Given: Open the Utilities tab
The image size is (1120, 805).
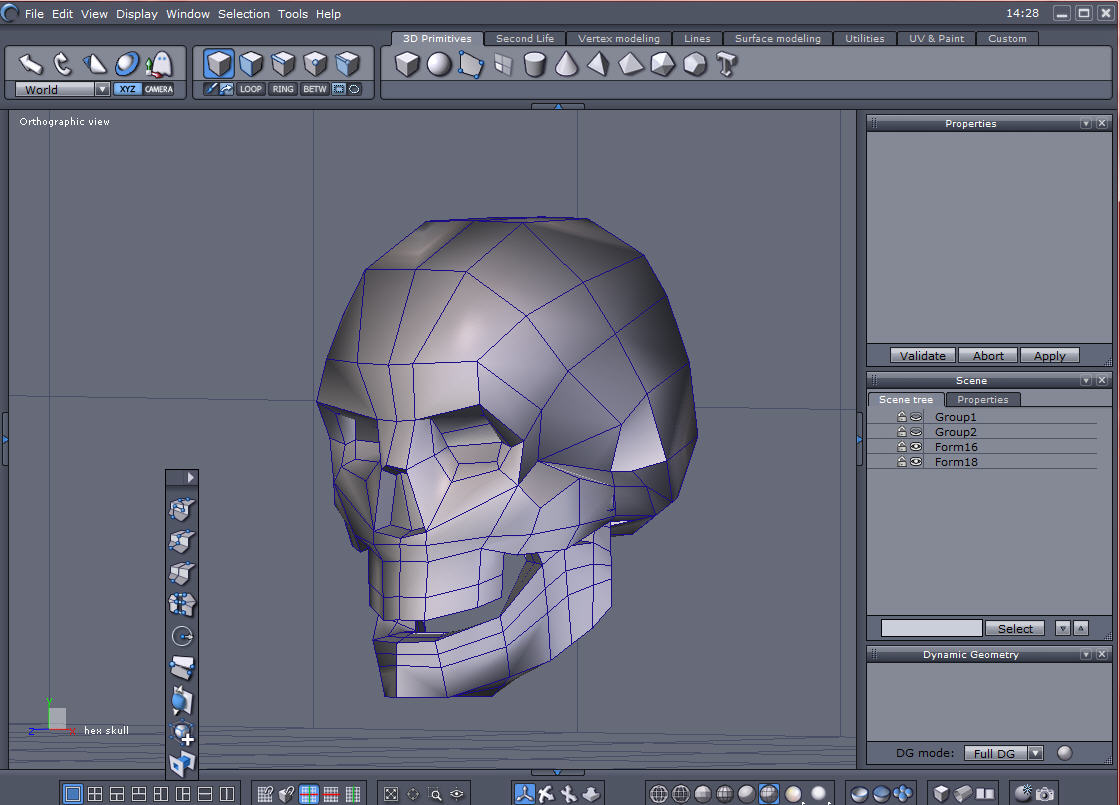Looking at the screenshot, I should click(864, 39).
